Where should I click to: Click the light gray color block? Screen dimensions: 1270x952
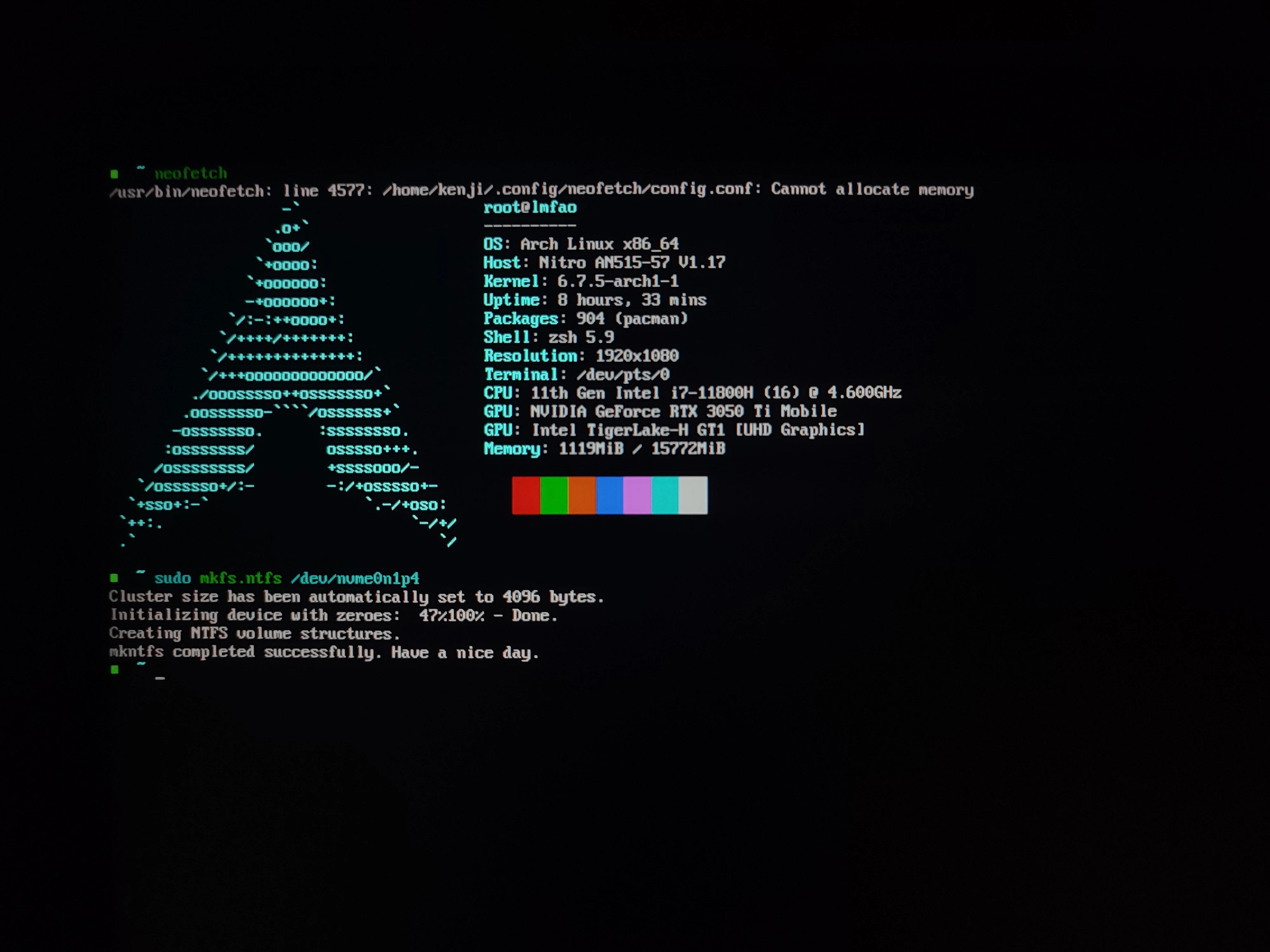(693, 495)
